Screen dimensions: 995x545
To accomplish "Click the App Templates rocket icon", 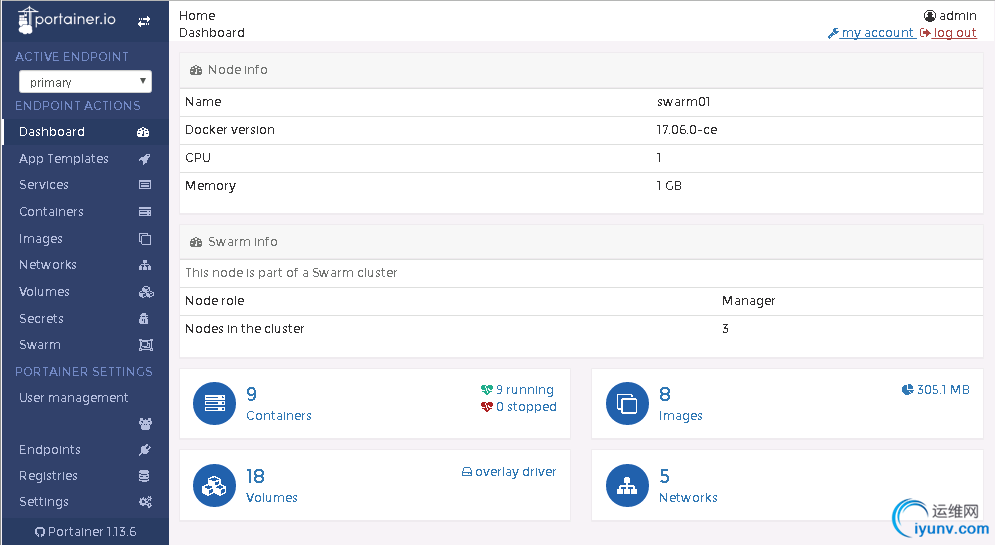I will pyautogui.click(x=145, y=159).
